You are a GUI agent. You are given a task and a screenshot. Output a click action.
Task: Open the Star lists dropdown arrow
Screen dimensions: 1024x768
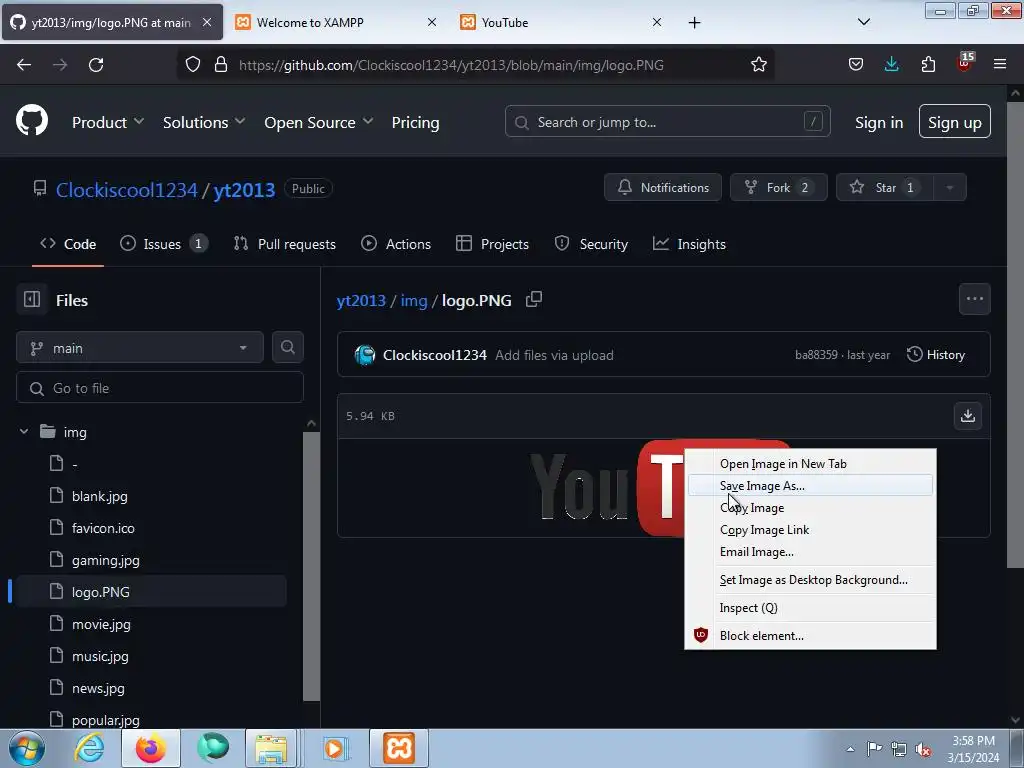[950, 187]
